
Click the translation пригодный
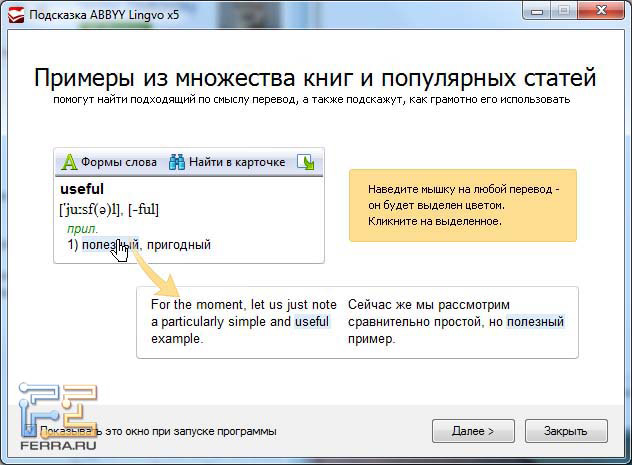tap(179, 245)
